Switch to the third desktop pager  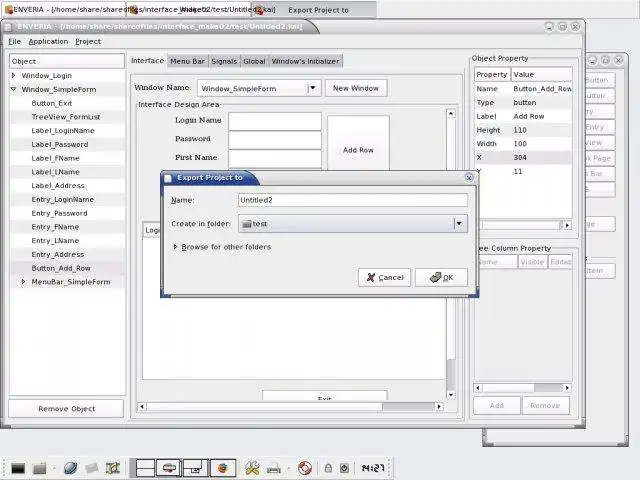click(x=195, y=468)
